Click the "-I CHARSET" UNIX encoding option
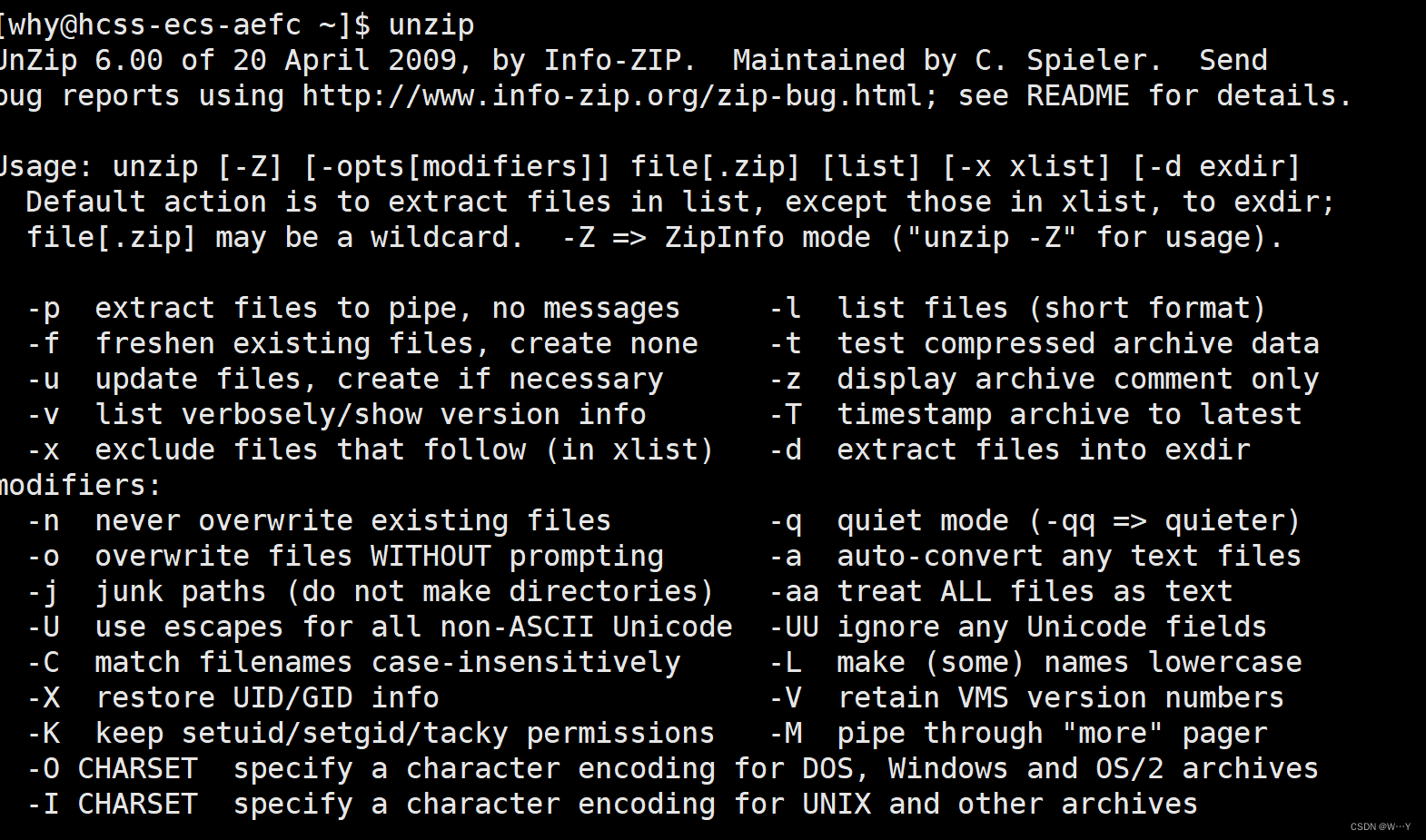The image size is (1426, 840). click(x=113, y=805)
